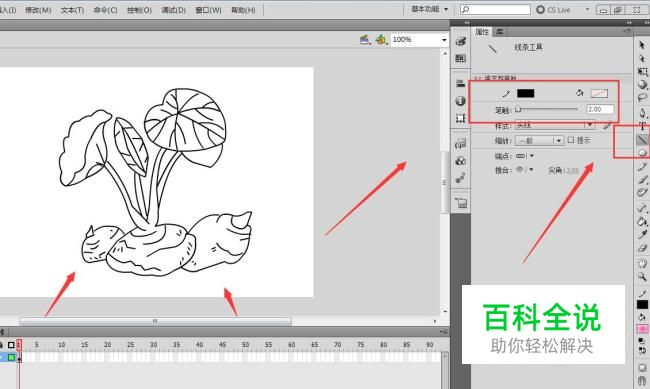Select the 3D Rotation tool

(642, 85)
